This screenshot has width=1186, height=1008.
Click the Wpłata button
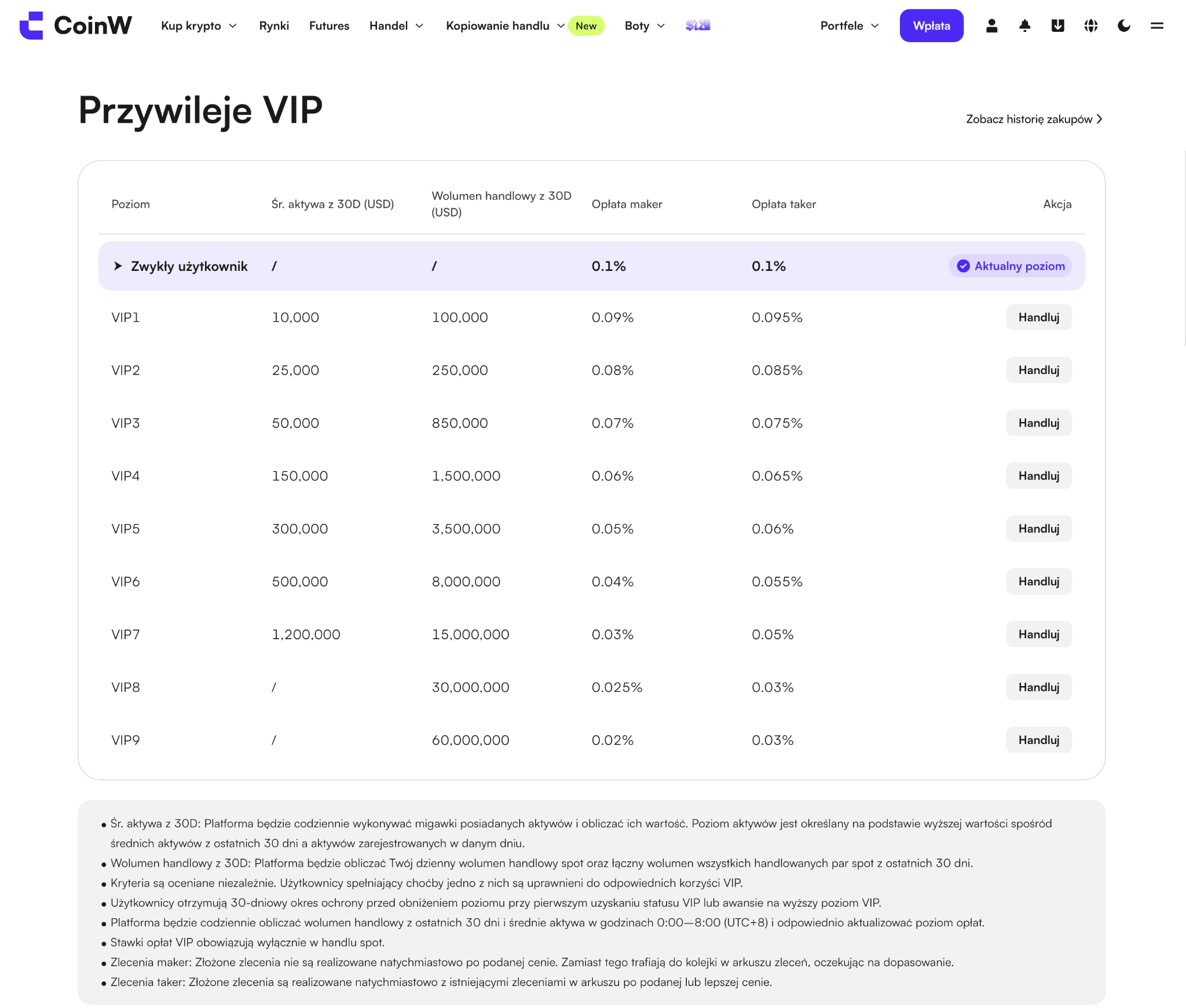click(931, 25)
